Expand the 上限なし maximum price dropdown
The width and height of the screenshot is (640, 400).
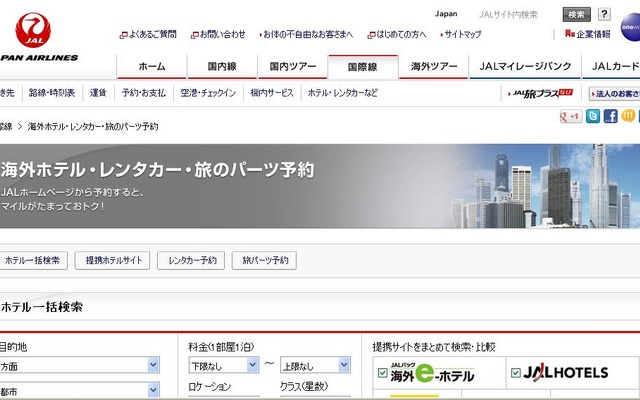[x=315, y=365]
